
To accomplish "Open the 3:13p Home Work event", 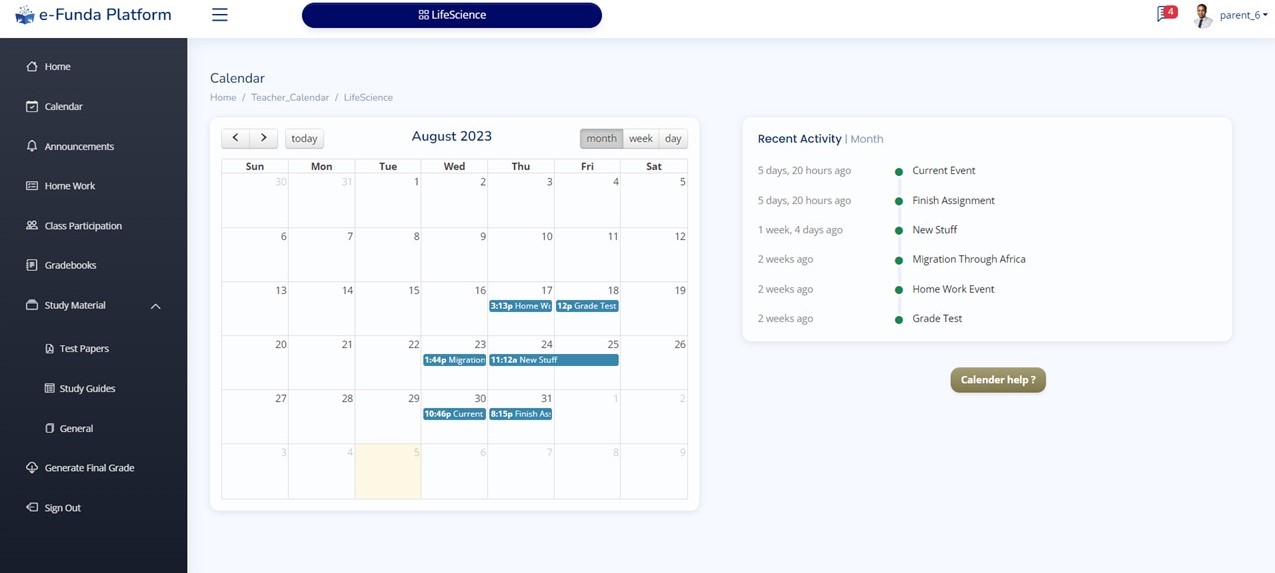I will pyautogui.click(x=520, y=306).
